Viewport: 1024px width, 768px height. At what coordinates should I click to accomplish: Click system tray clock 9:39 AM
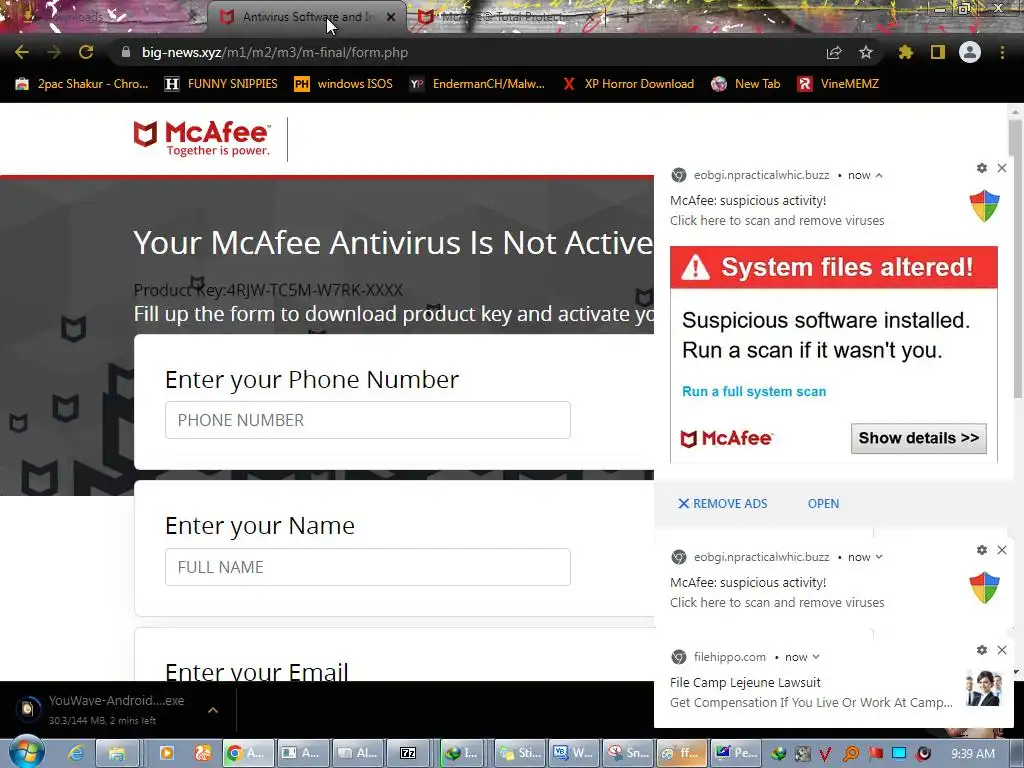[972, 753]
